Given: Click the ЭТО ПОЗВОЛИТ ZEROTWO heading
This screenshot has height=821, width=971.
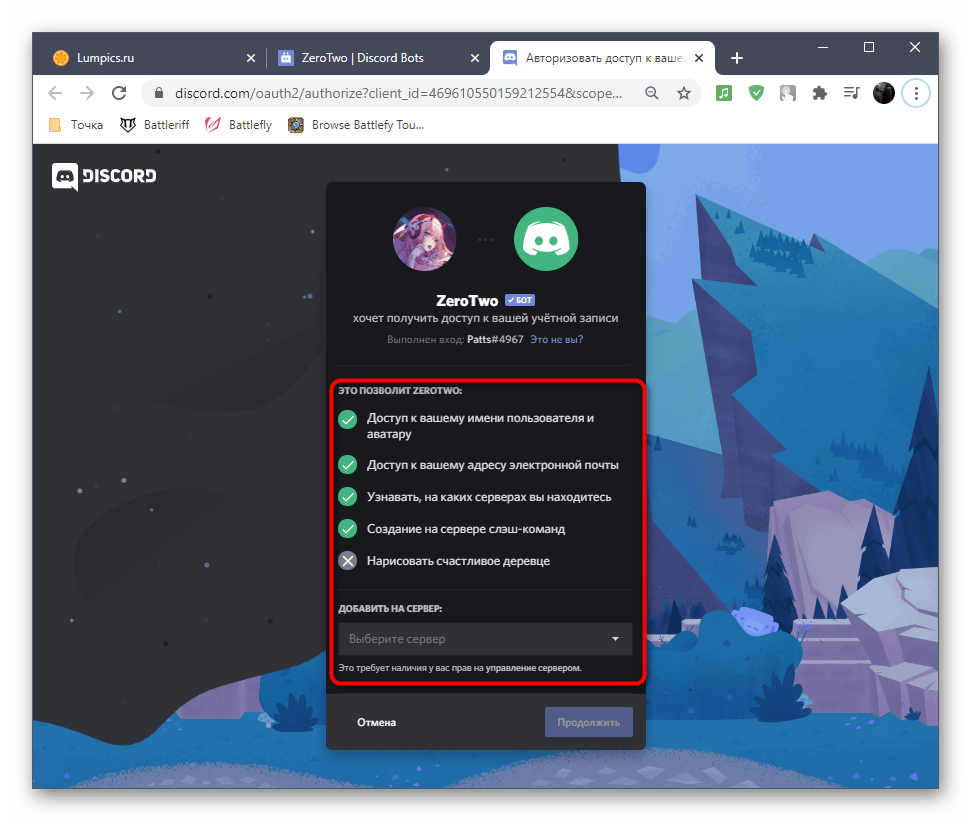Looking at the screenshot, I should click(400, 391).
